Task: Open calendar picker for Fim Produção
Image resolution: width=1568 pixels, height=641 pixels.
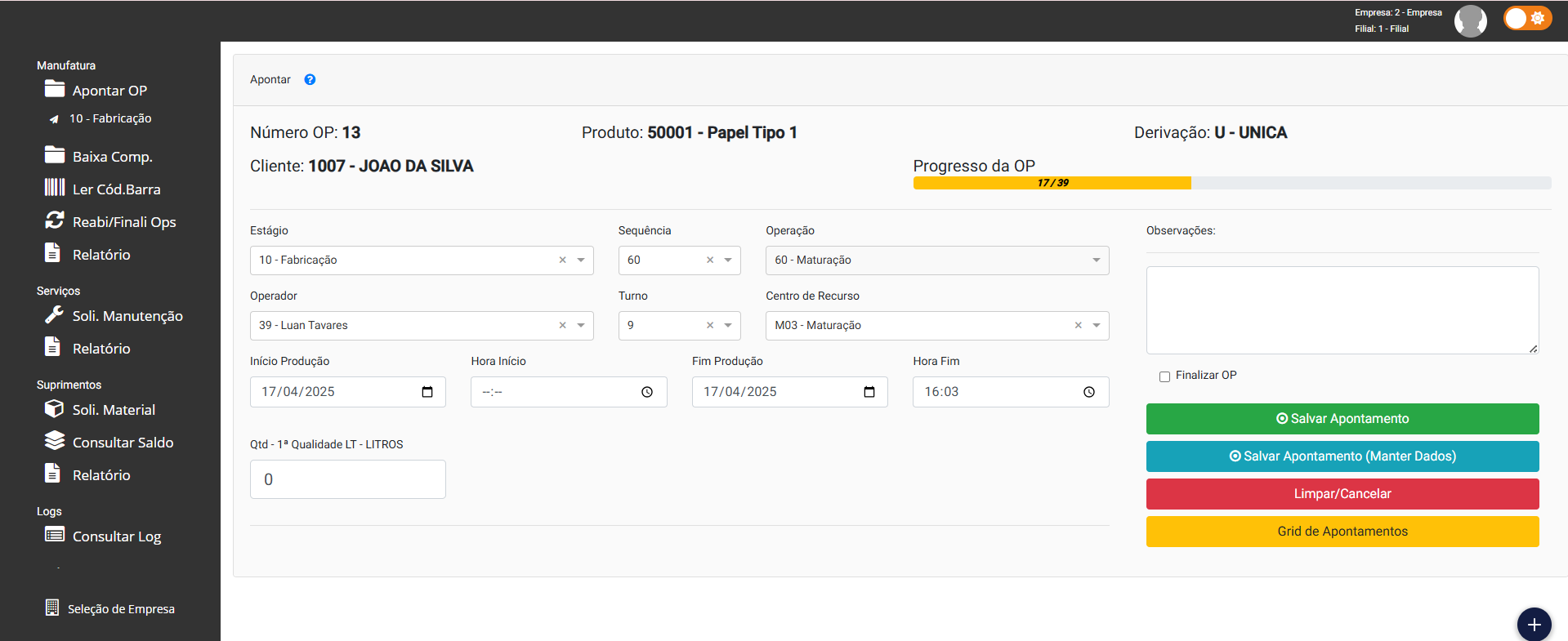Action: pos(869,392)
